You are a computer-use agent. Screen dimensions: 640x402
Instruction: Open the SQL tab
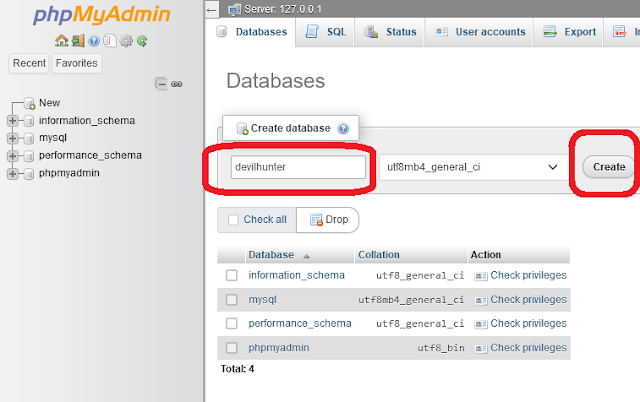click(x=325, y=32)
